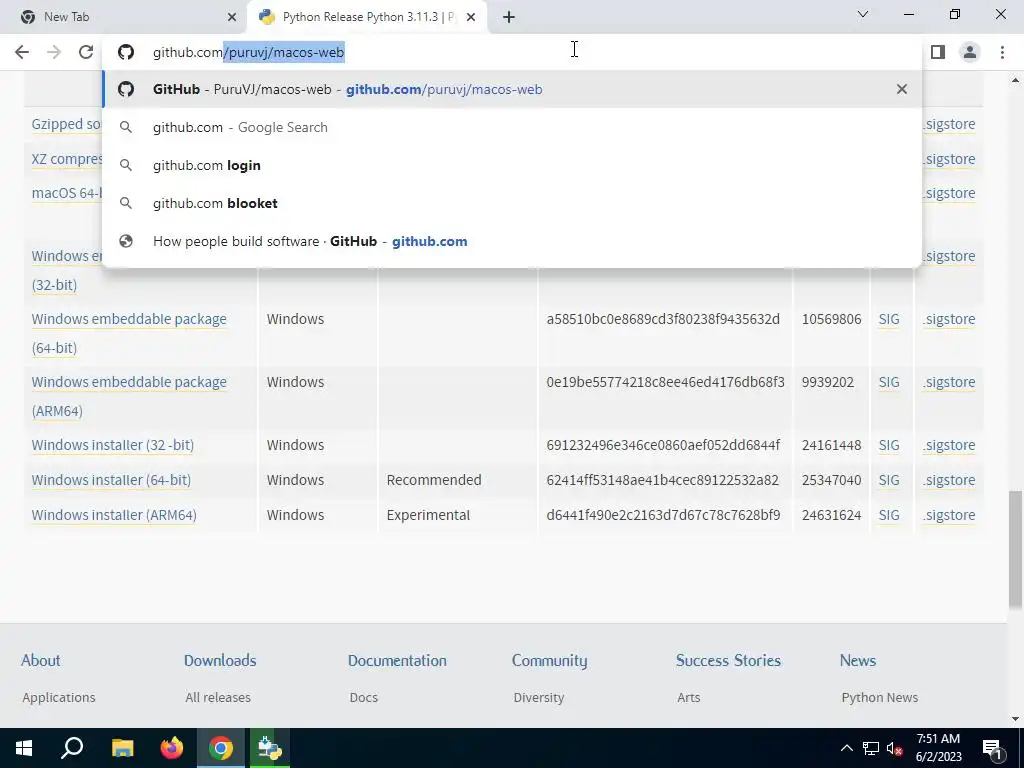1024x768 pixels.
Task: Select the GitHub PuruVJ/macos-web suggestion
Action: [x=512, y=89]
